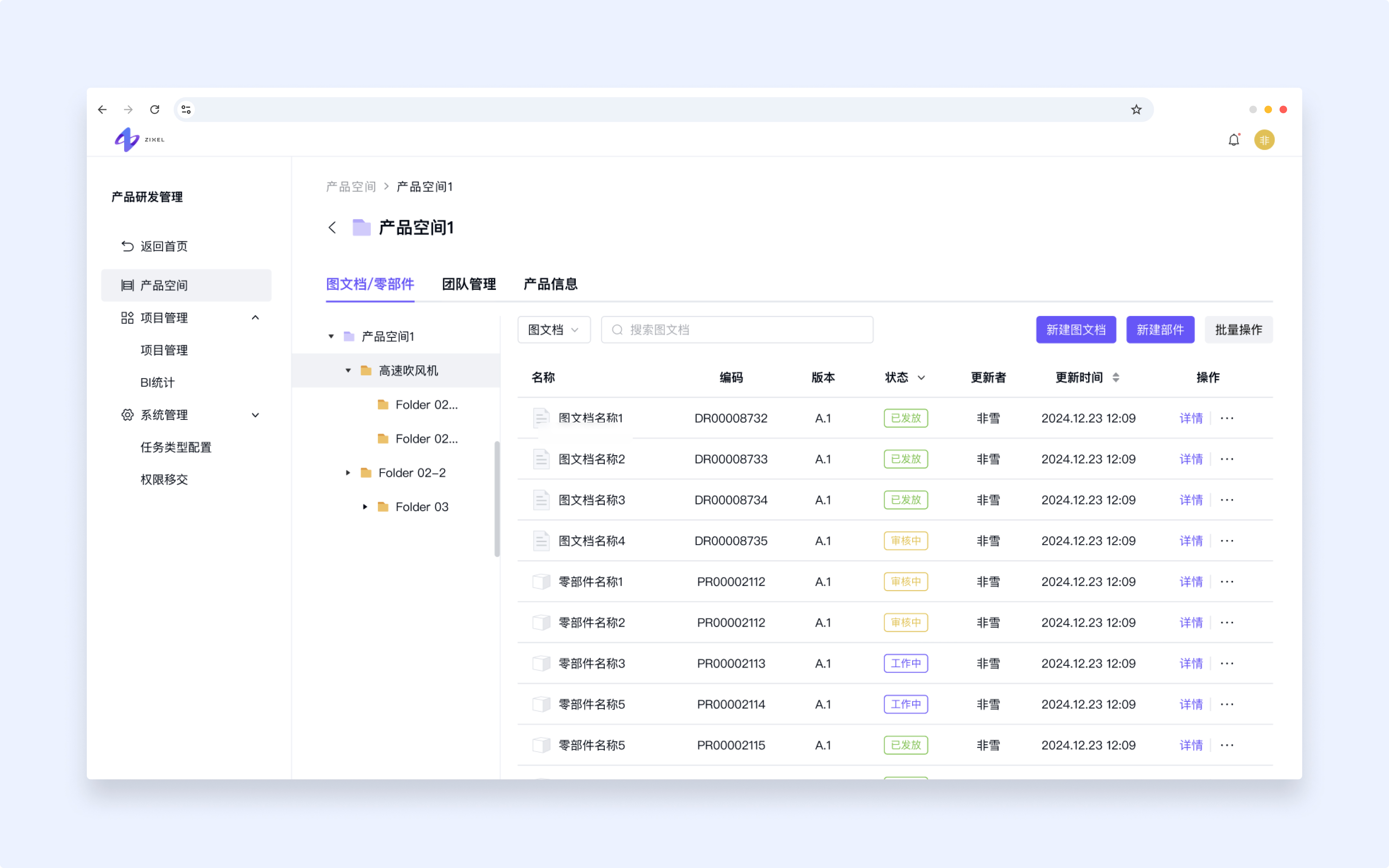This screenshot has height=868, width=1389.
Task: Click code PR00002114
Action: [x=731, y=704]
